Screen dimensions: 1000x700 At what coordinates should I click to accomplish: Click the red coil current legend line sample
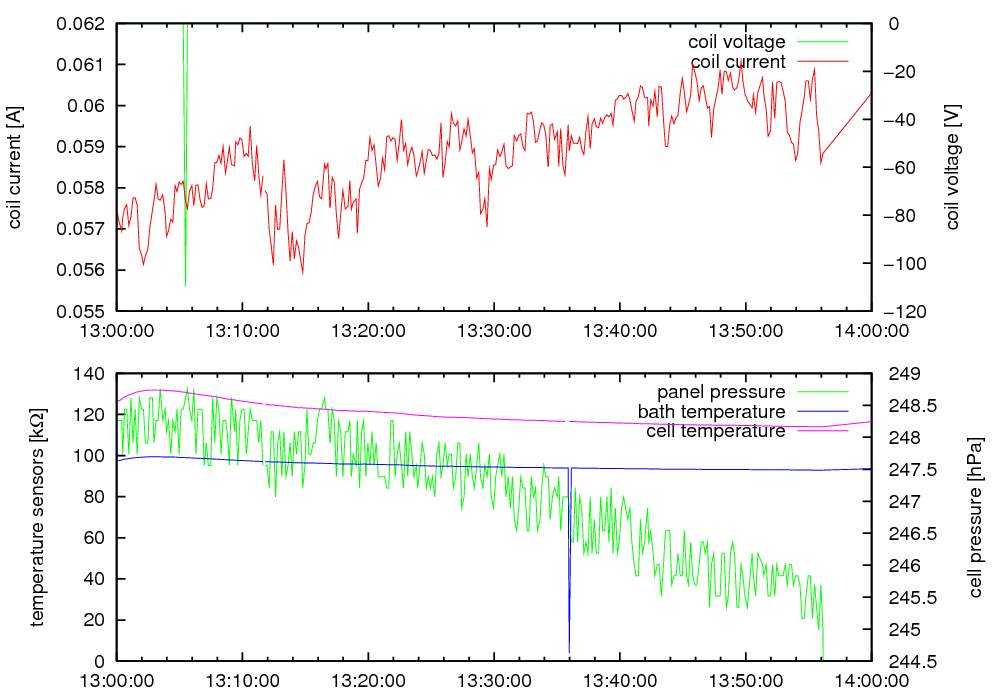point(820,62)
